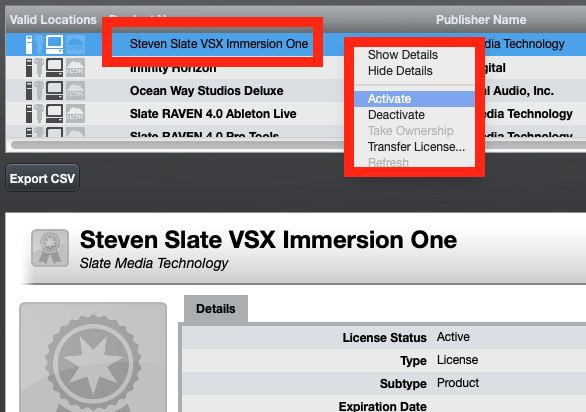
Task: Click the large license badge thumbnail
Action: tap(93, 357)
